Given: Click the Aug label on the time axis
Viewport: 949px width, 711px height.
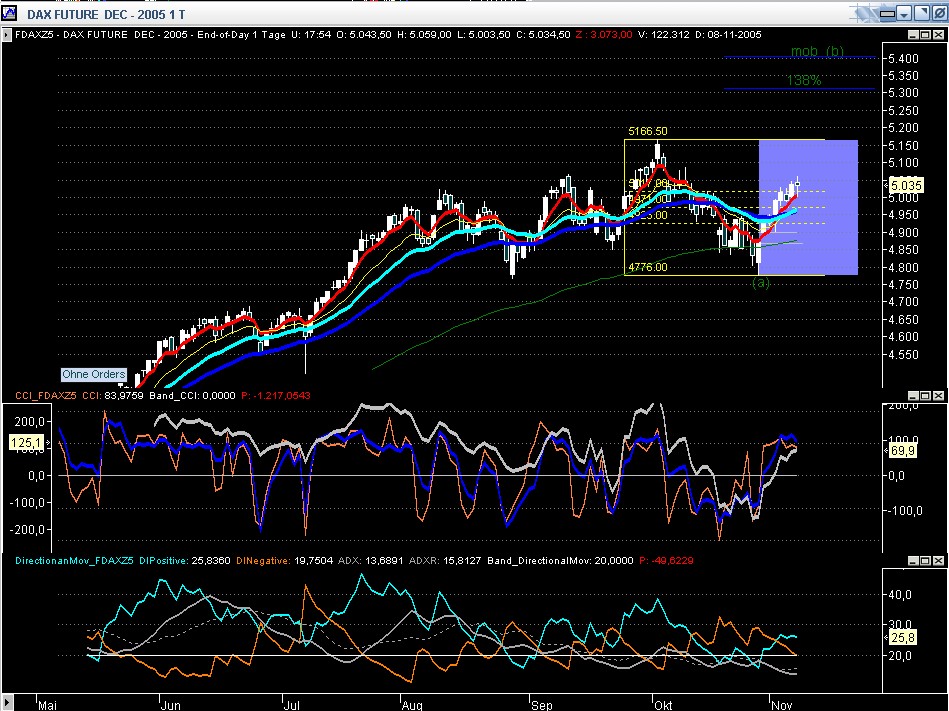Looking at the screenshot, I should (412, 705).
